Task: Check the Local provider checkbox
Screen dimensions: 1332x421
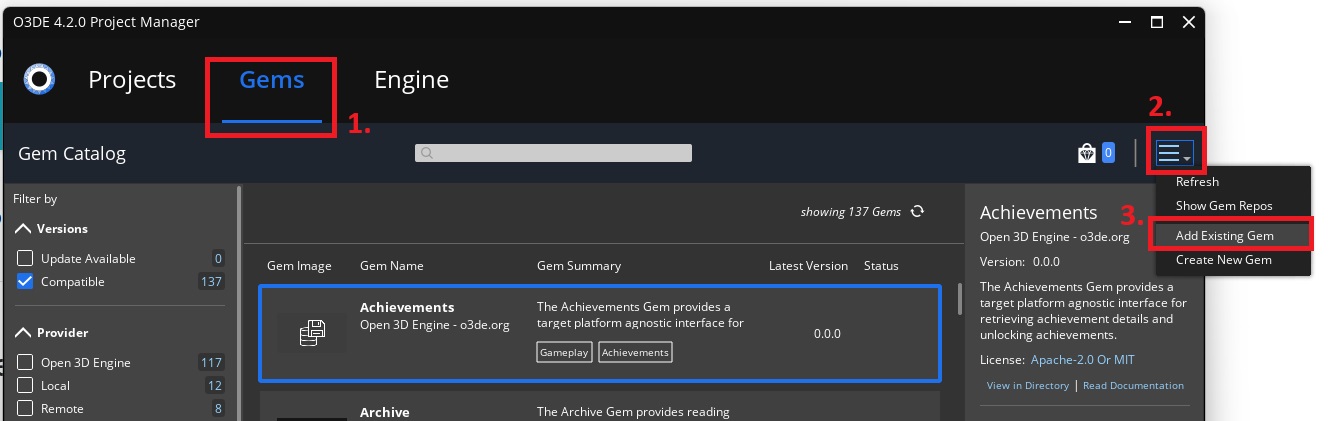Action: click(26, 385)
